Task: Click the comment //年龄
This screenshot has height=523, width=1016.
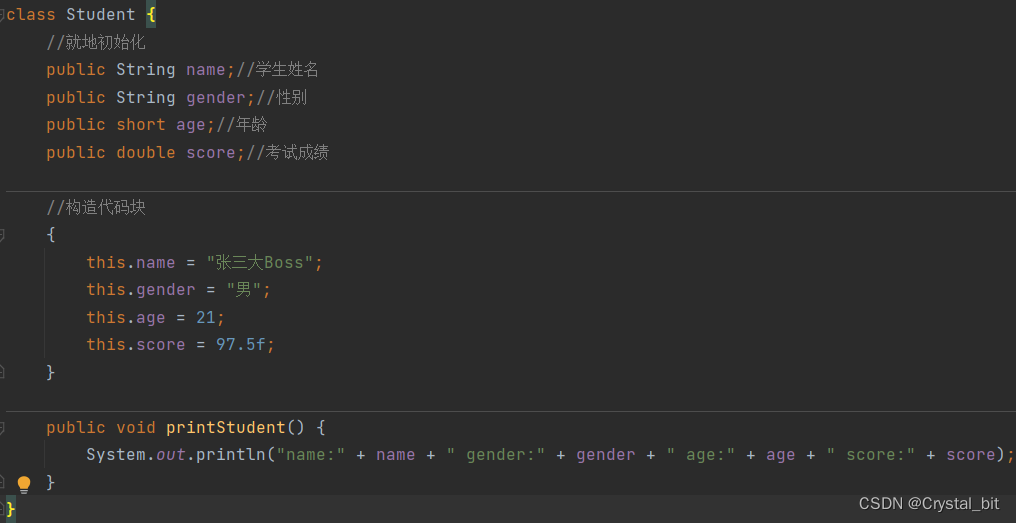Action: point(242,125)
